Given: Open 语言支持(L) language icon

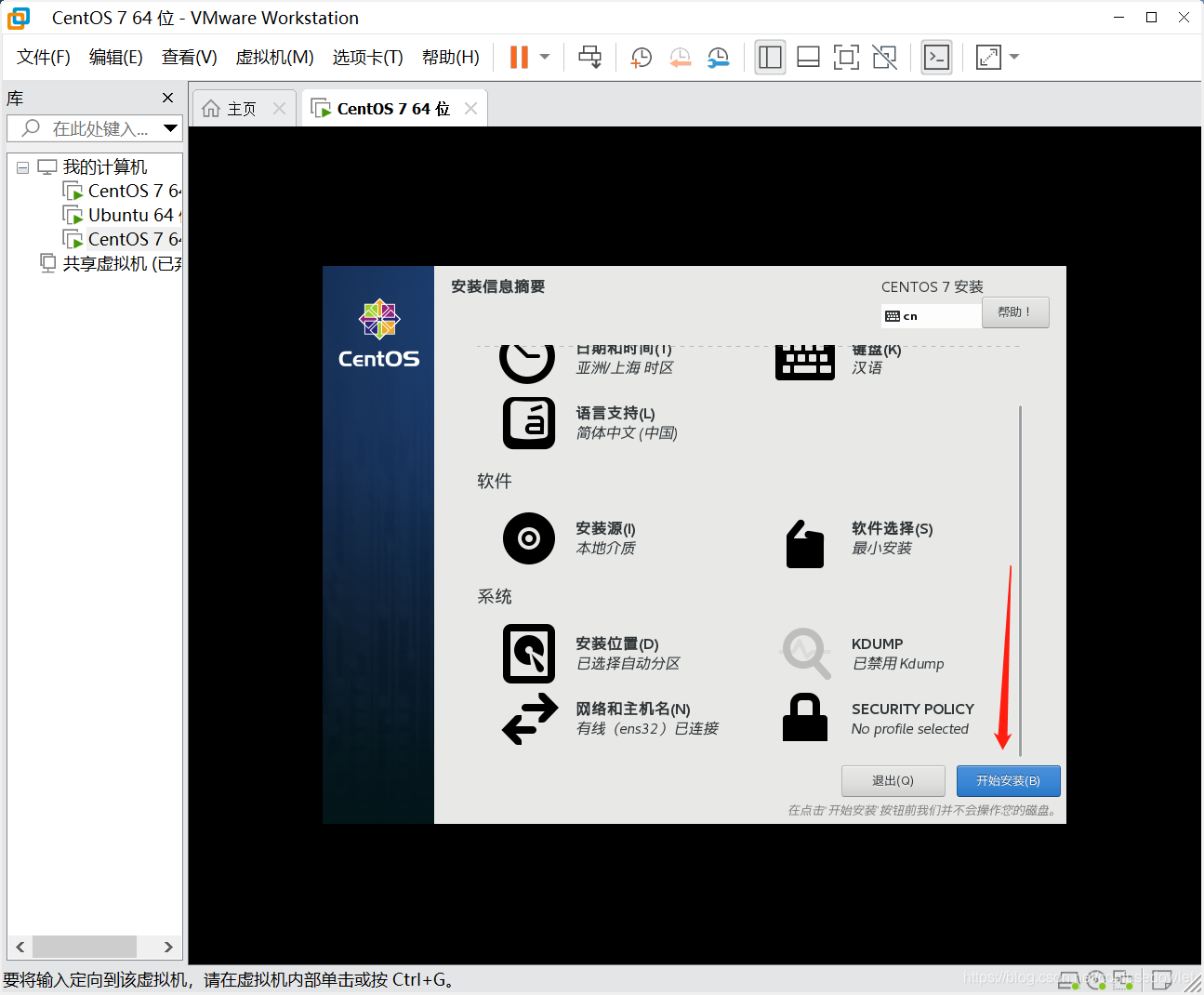Looking at the screenshot, I should (x=529, y=423).
